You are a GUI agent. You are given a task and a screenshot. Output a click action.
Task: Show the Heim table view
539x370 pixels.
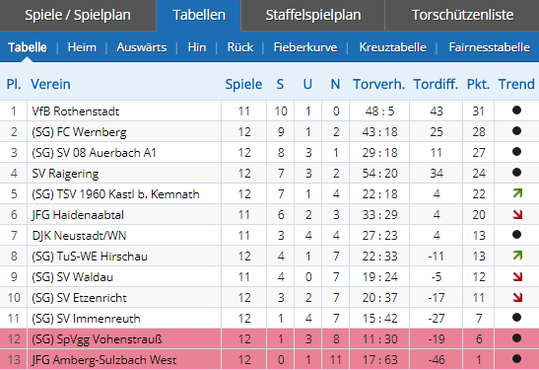pos(82,47)
